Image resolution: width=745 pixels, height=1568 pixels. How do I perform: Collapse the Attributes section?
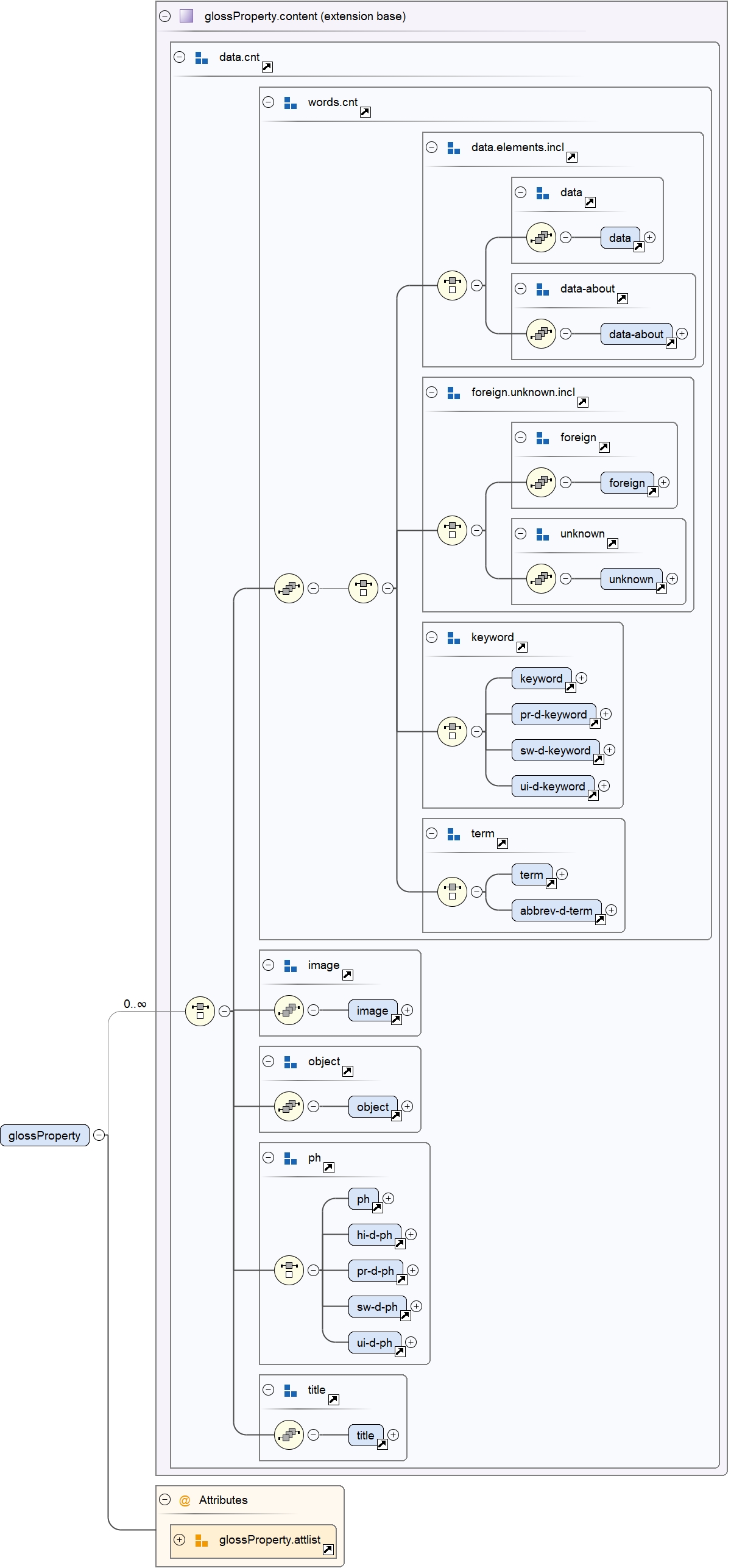[164, 1500]
